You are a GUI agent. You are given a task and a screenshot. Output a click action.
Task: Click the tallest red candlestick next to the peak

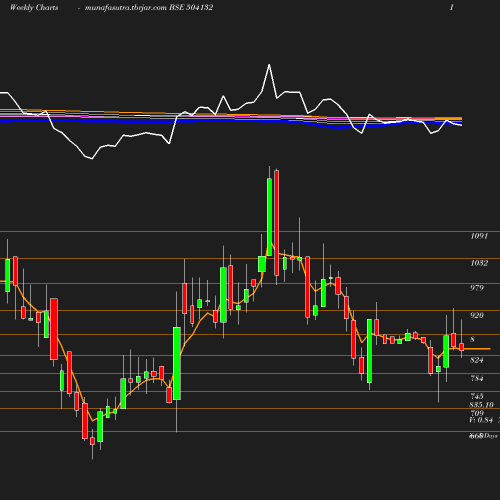coord(277,223)
